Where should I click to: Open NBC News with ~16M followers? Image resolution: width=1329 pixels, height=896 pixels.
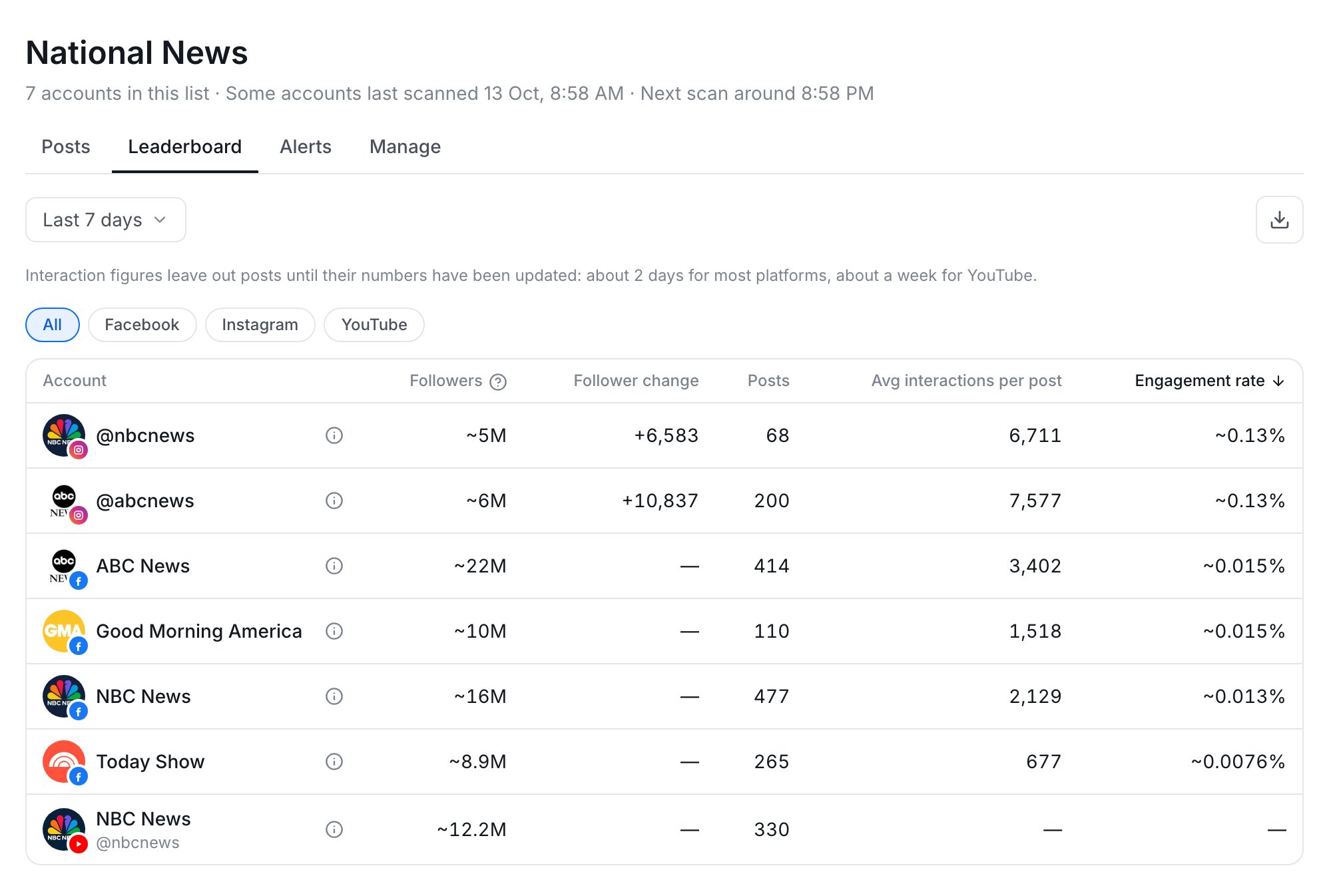[144, 696]
